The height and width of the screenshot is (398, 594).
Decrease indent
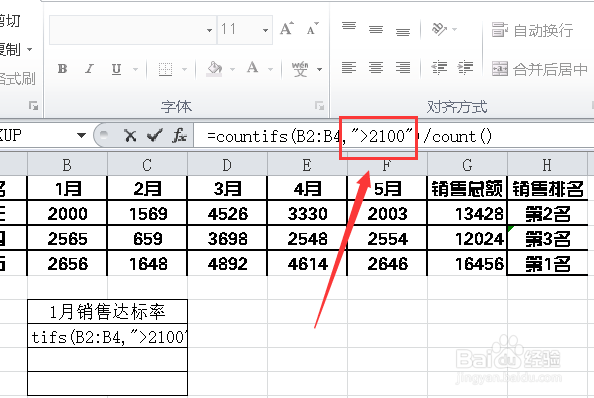tap(439, 68)
